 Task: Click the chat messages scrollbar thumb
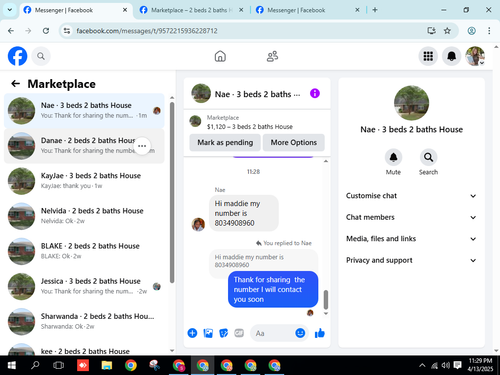(x=326, y=299)
